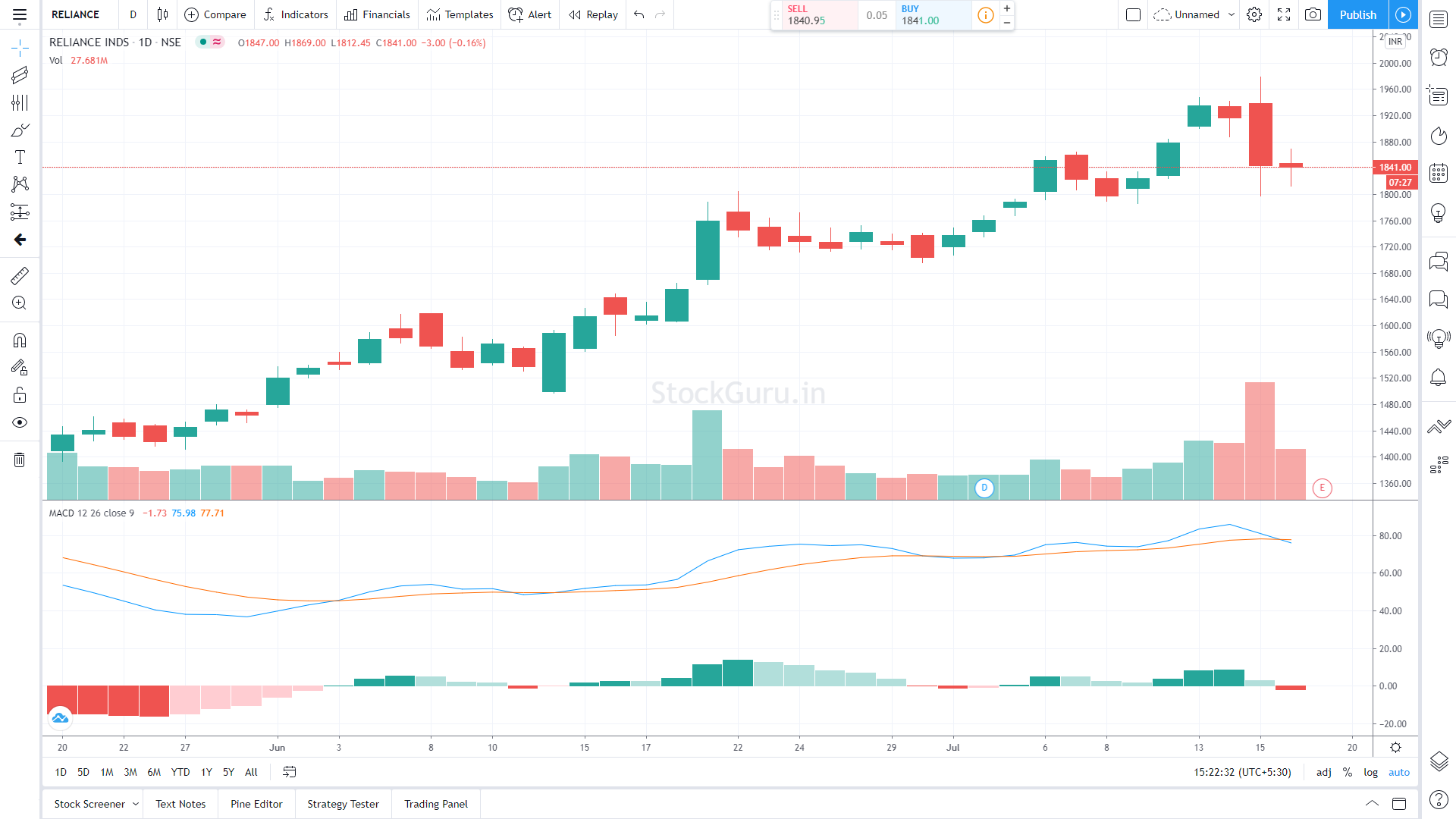This screenshot has height=819, width=1456.
Task: Open the Indicators list
Action: (296, 14)
